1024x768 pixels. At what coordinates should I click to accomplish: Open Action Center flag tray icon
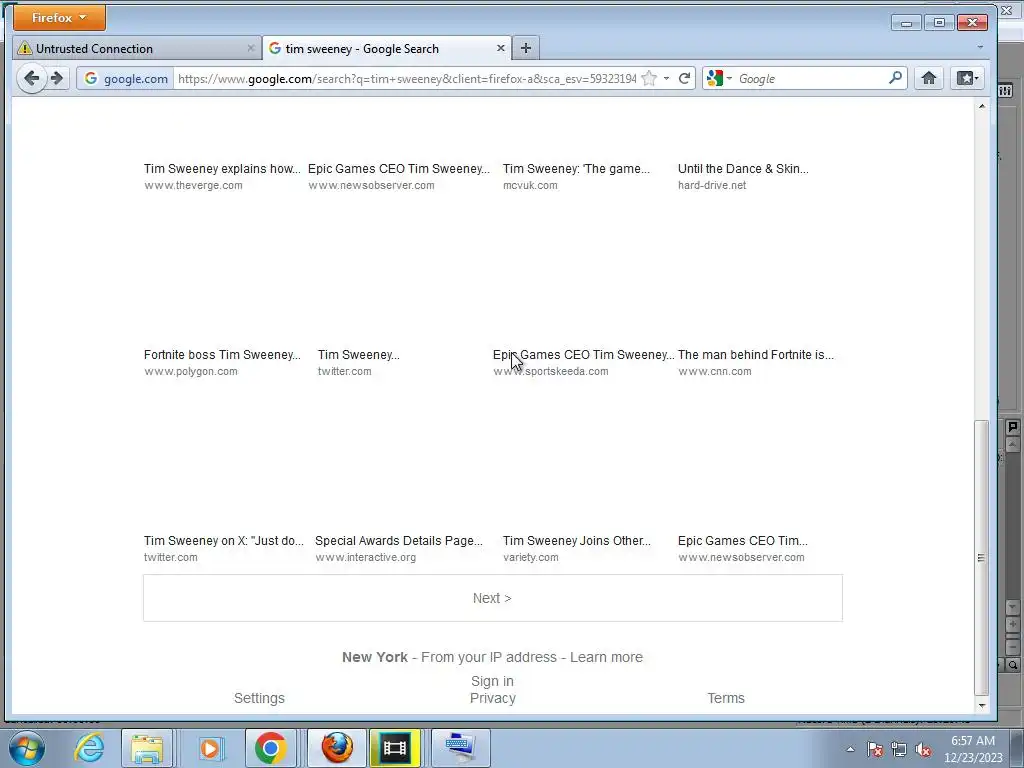pos(875,749)
